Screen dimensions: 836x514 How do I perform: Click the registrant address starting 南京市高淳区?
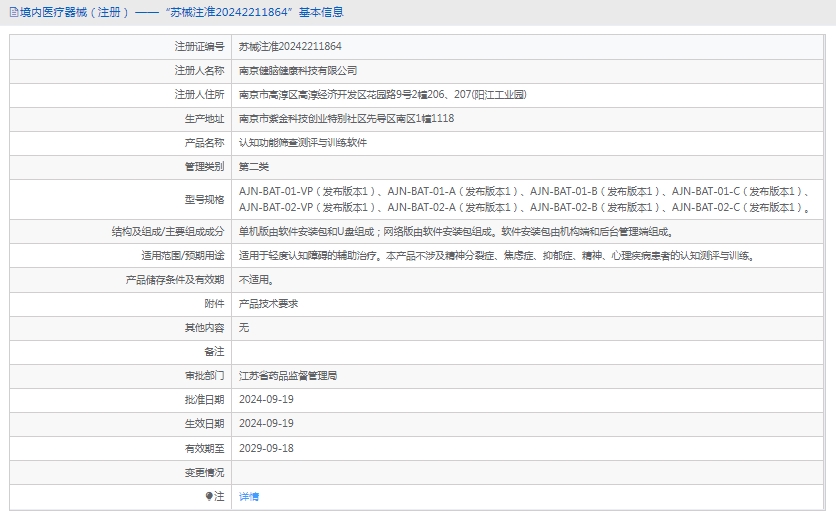coord(382,95)
